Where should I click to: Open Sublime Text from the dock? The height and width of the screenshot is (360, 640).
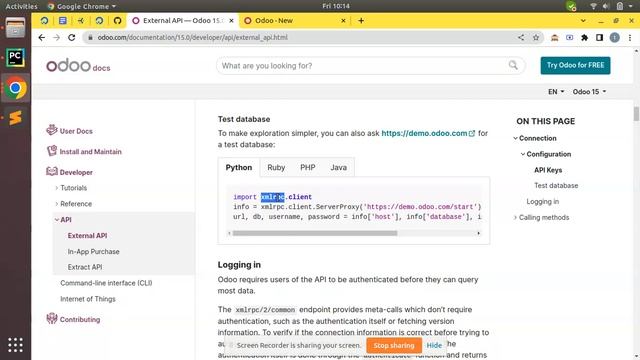coord(15,118)
